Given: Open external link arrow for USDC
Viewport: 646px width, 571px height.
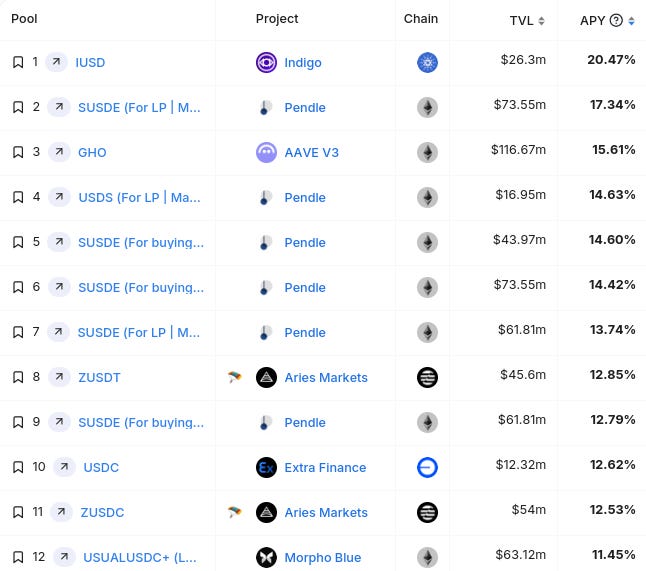Looking at the screenshot, I should [x=64, y=467].
